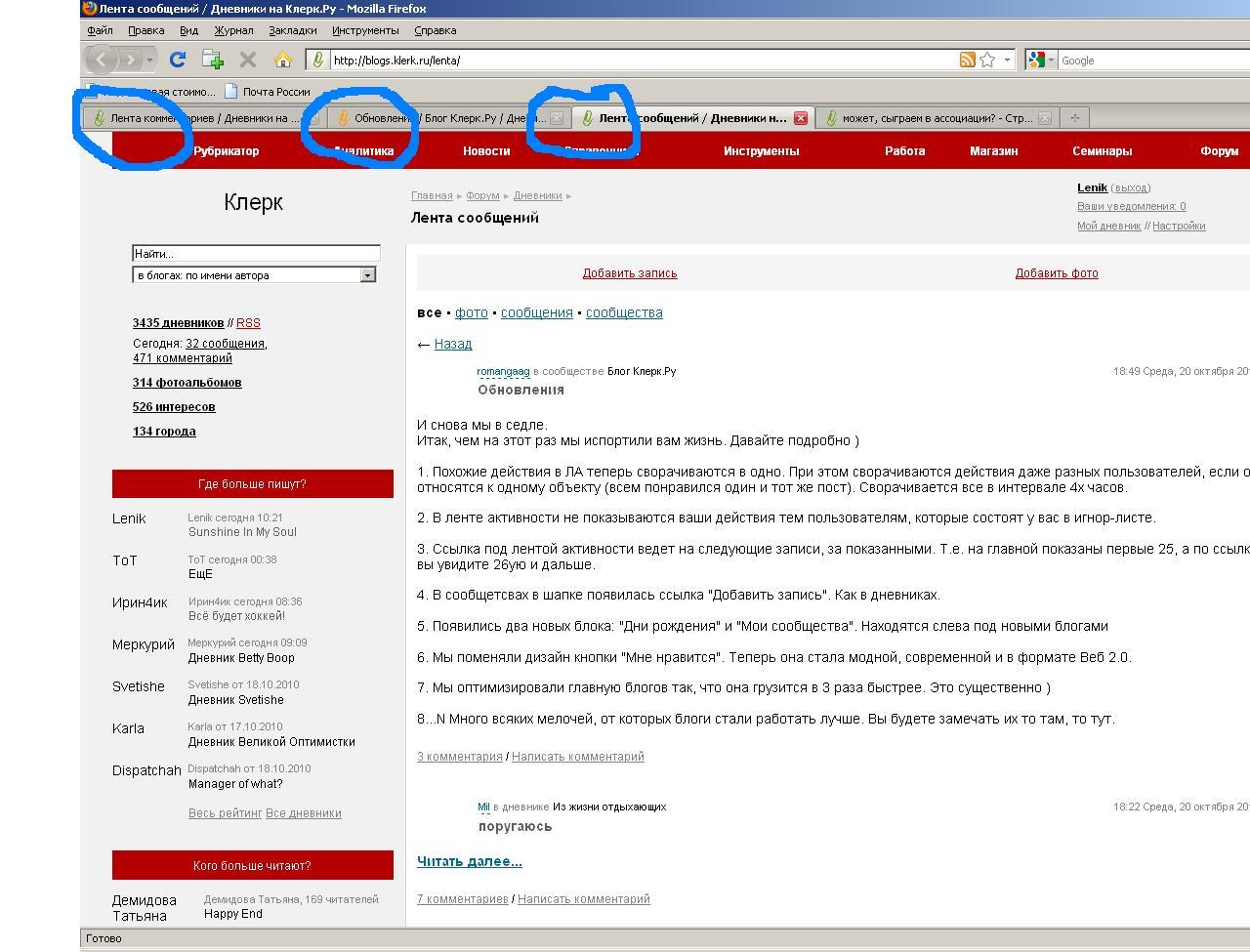Open Ваши уведомления: 0 link
Viewport: 1250px width, 952px height.
coord(1131,206)
